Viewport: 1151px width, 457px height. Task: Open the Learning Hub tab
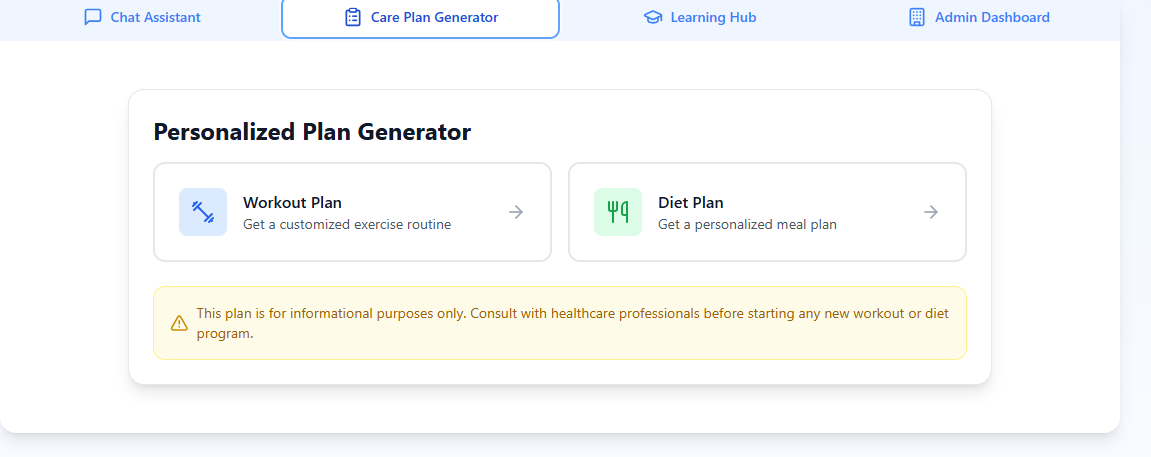pyautogui.click(x=713, y=17)
